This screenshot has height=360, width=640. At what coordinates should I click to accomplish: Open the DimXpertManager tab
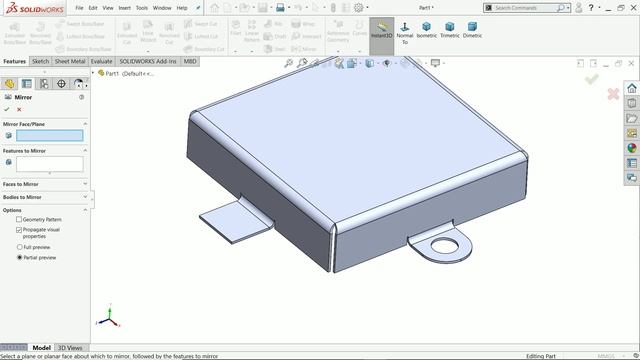(x=61, y=84)
